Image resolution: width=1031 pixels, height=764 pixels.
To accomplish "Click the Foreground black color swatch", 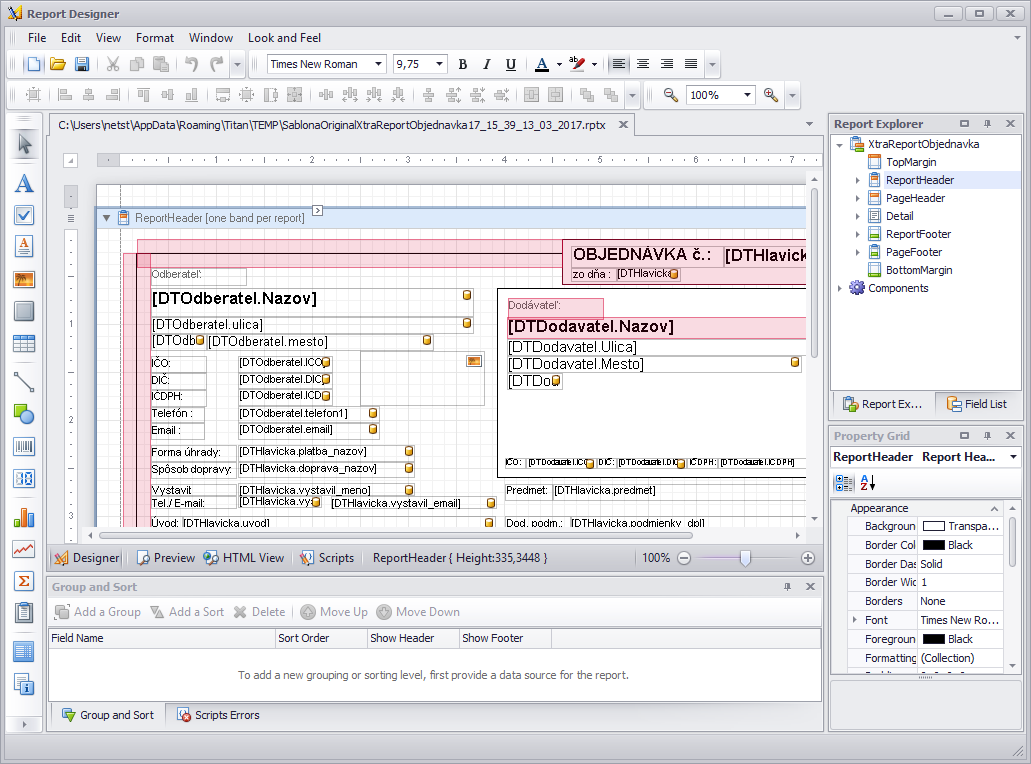I will [933, 639].
